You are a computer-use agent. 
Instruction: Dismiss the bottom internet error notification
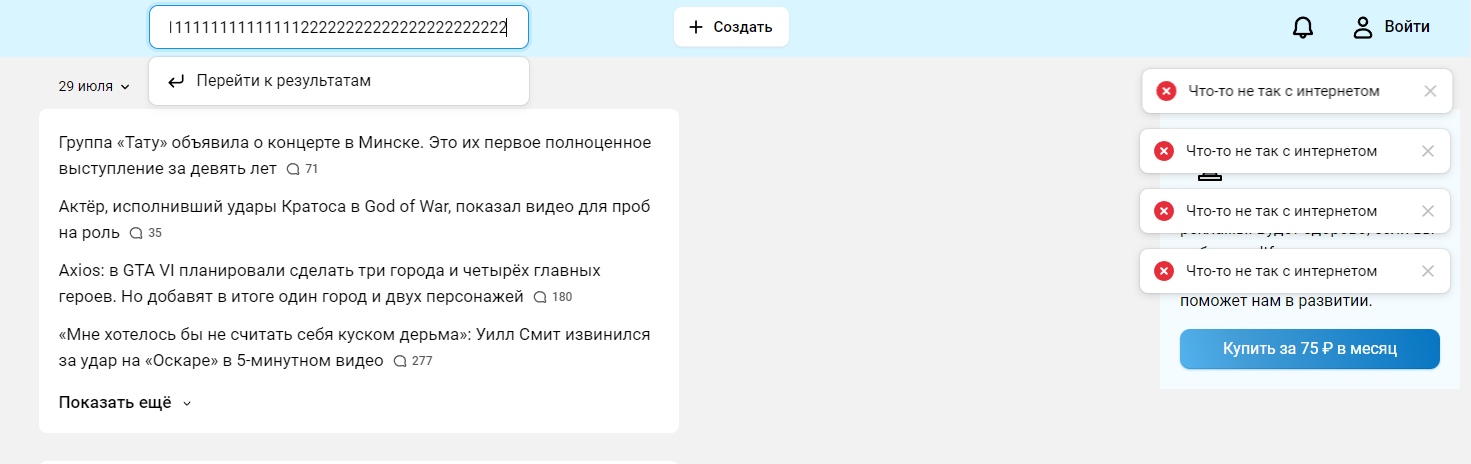pyautogui.click(x=1428, y=271)
